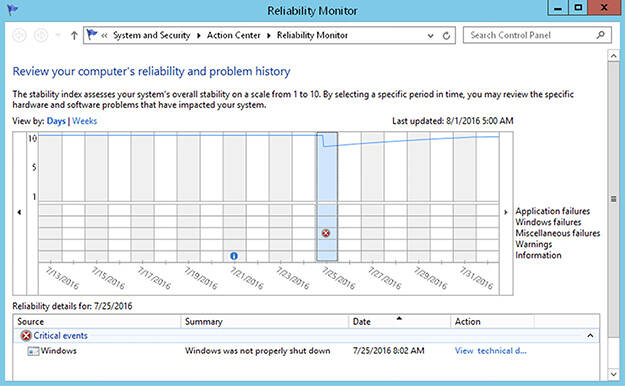Select the 7/27/2016 column in chart
The height and width of the screenshot is (386, 625).
click(373, 197)
